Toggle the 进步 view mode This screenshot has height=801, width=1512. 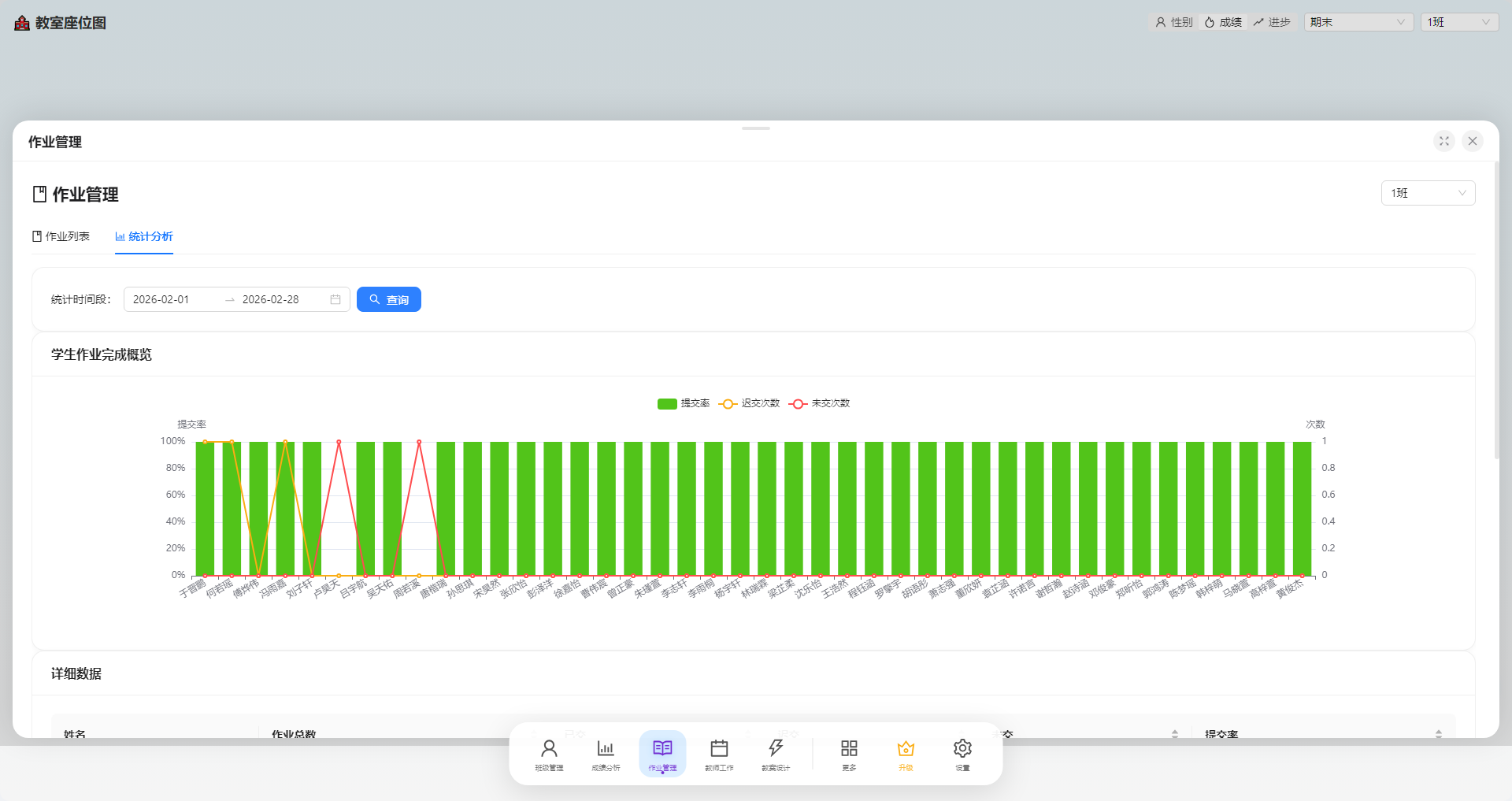pyautogui.click(x=1272, y=22)
